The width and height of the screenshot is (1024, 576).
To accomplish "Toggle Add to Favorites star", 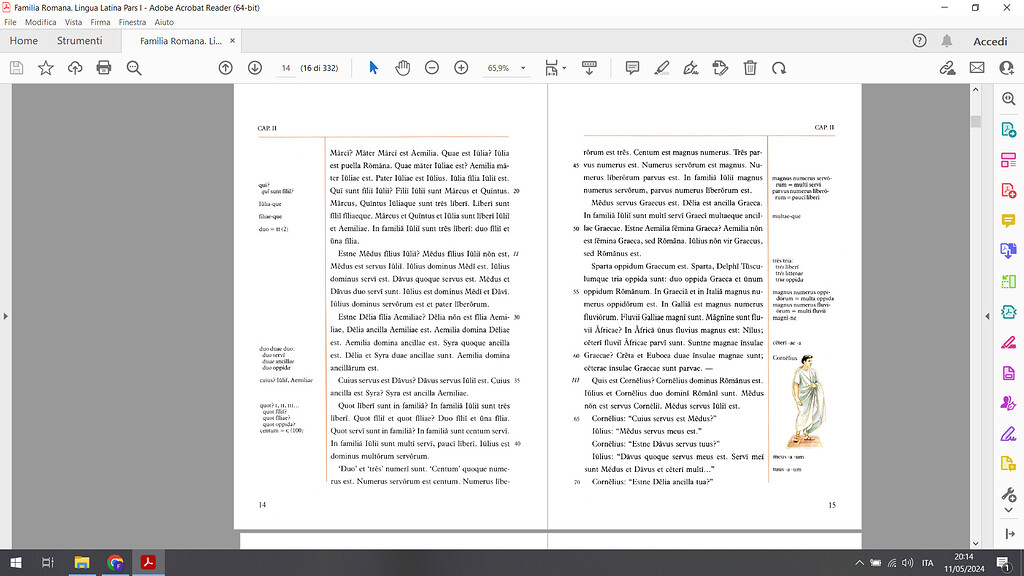I will tap(45, 67).
